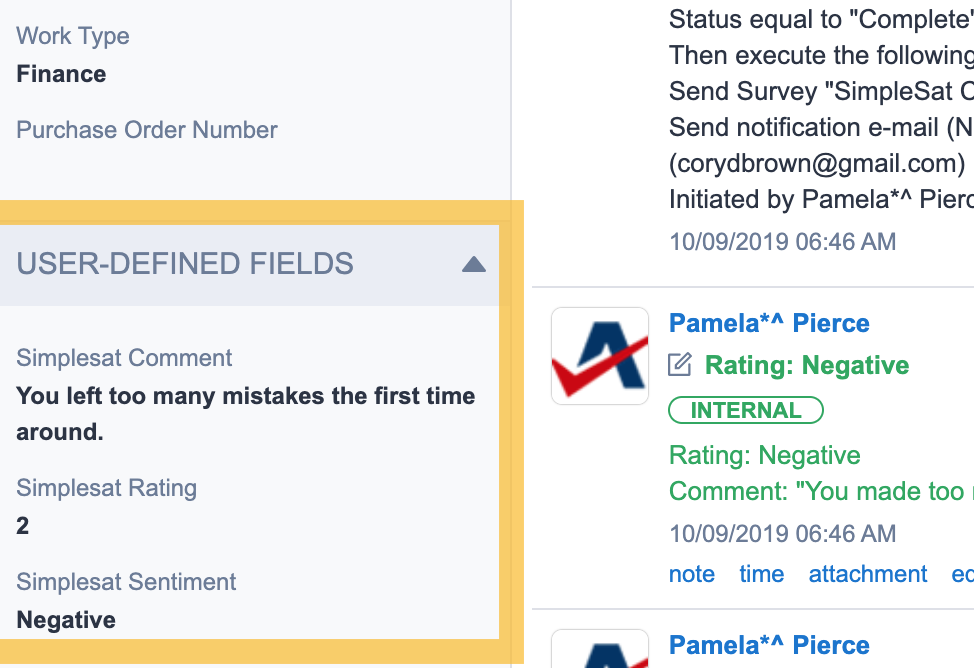Select the Work Type value Finance
This screenshot has height=668, width=974.
pos(61,74)
